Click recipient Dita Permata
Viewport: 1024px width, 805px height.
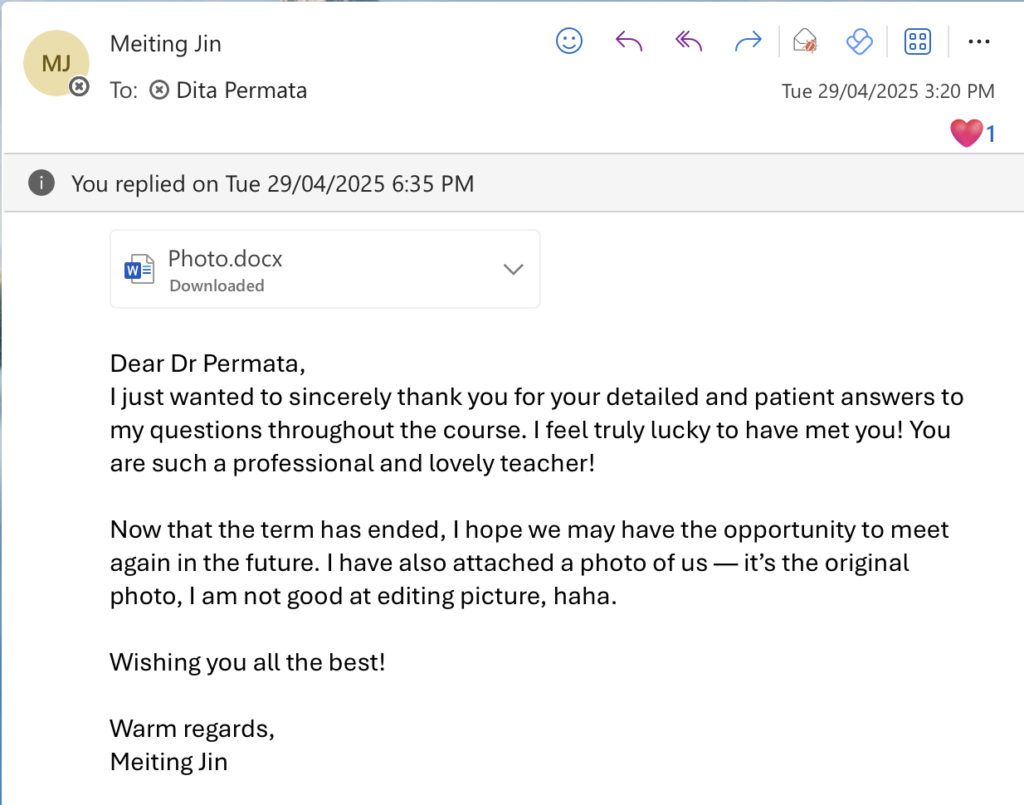point(241,90)
